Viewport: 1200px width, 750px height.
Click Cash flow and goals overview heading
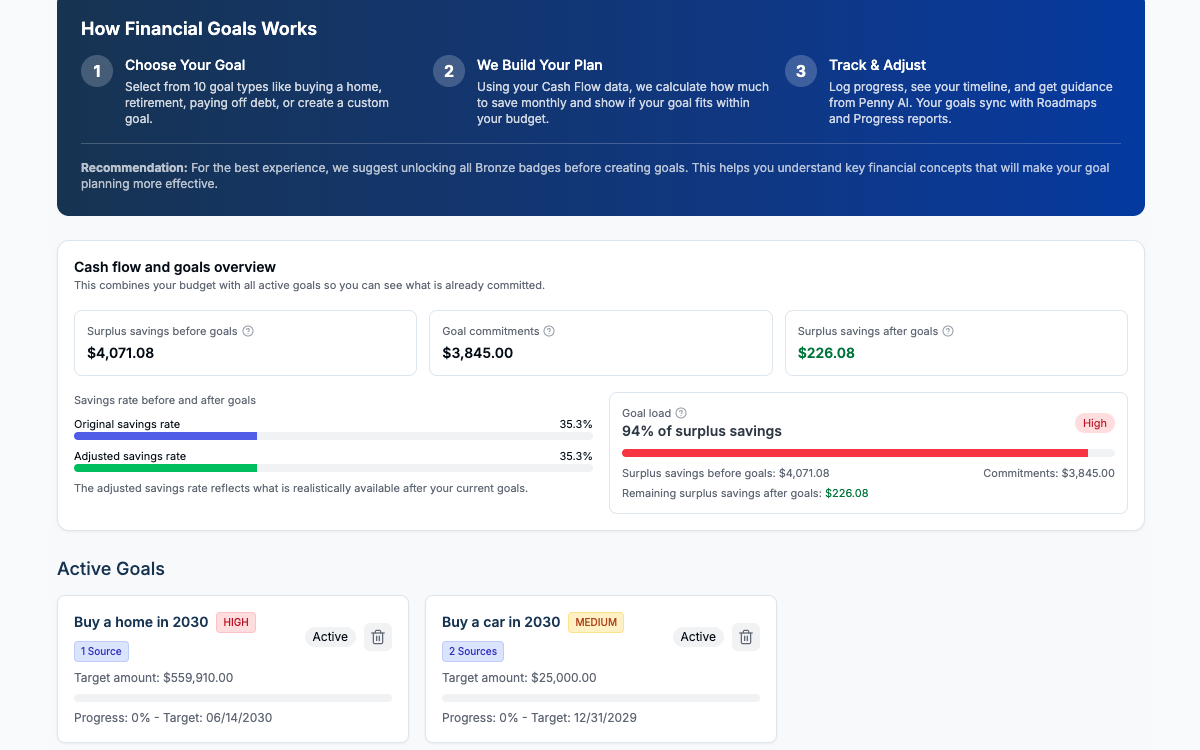click(x=175, y=267)
